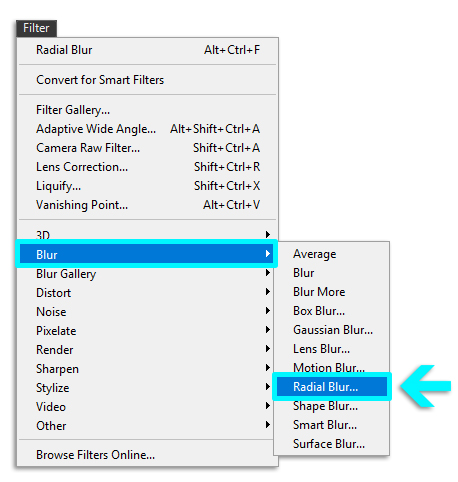Open Camera Raw Filter

pyautogui.click(x=148, y=148)
